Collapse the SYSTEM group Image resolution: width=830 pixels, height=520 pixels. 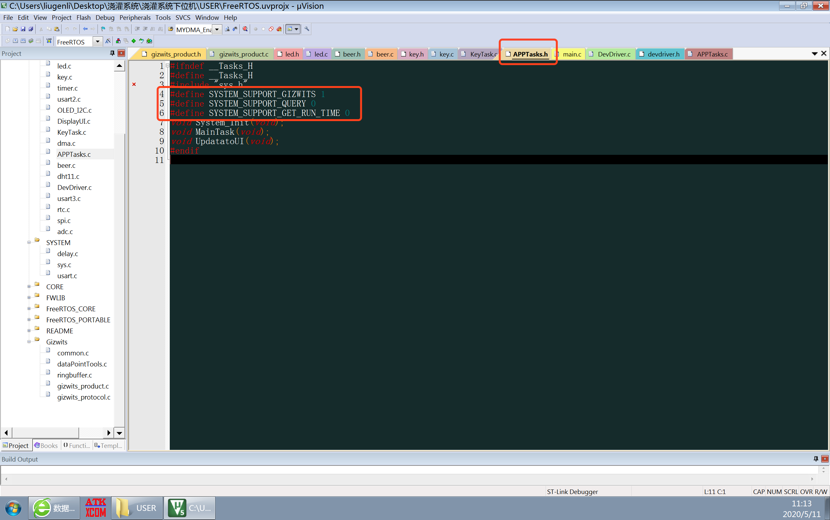(29, 243)
